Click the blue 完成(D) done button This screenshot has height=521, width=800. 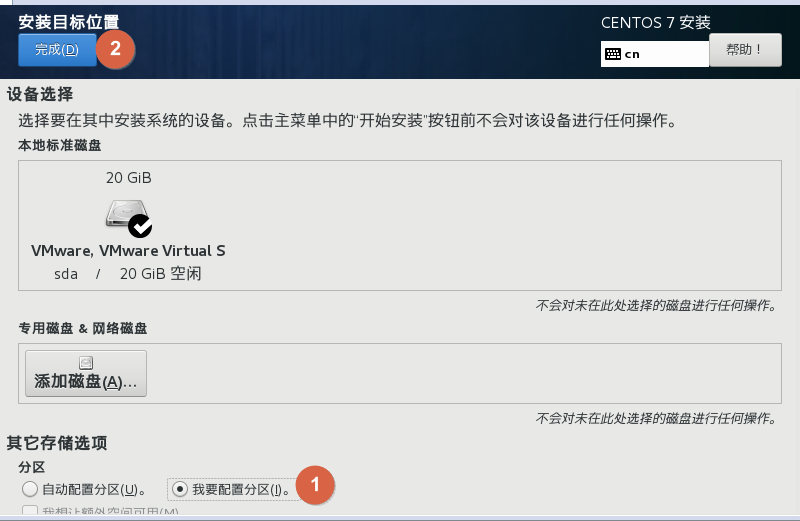click(x=57, y=50)
